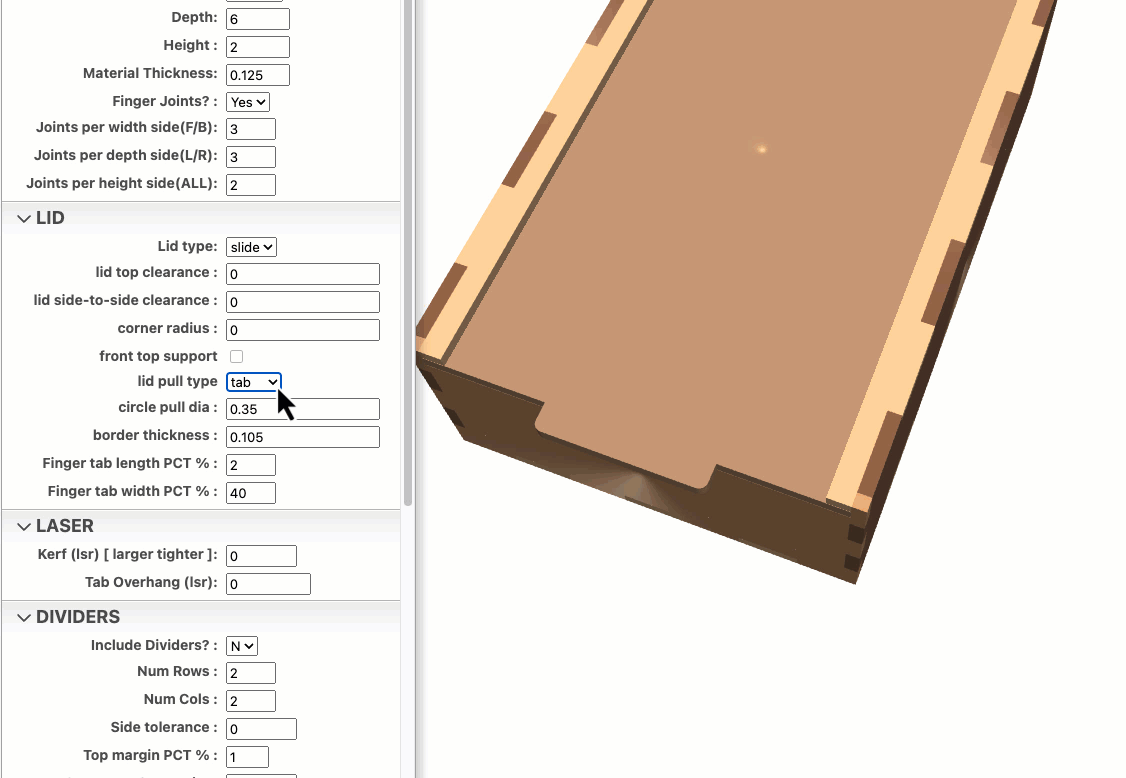
Task: Click the Height input field
Action: (x=258, y=47)
